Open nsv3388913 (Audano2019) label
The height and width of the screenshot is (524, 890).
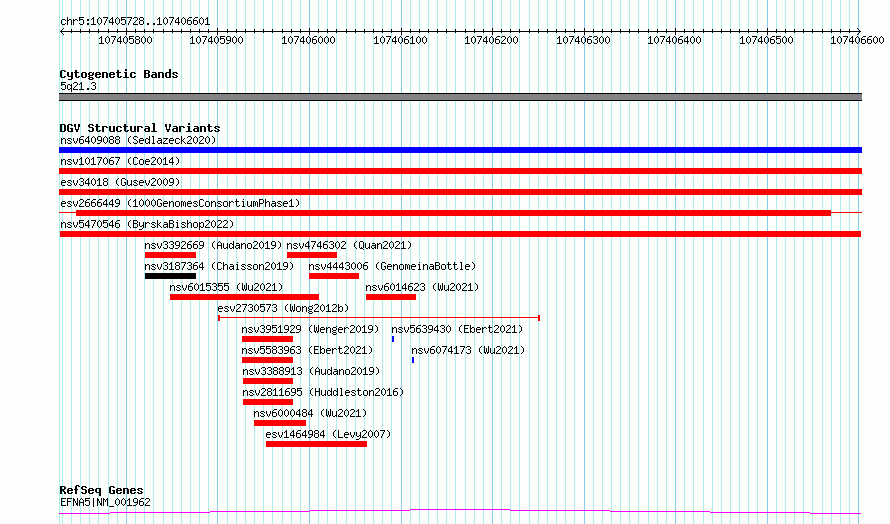point(311,371)
